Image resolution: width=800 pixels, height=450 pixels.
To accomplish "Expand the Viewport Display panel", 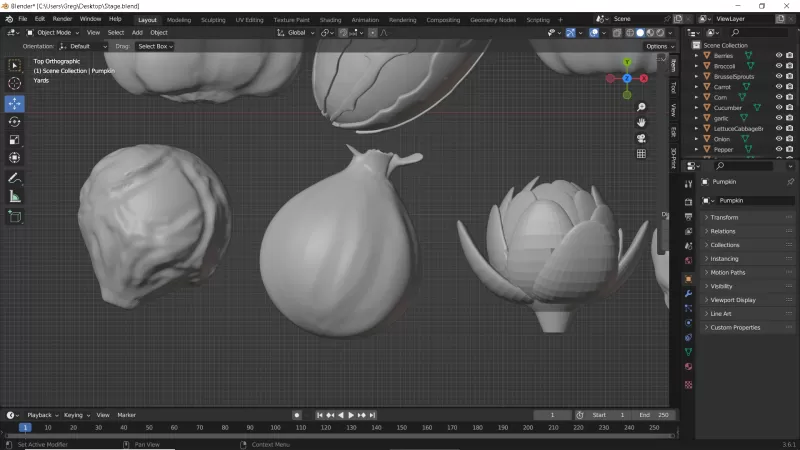I will [x=732, y=300].
